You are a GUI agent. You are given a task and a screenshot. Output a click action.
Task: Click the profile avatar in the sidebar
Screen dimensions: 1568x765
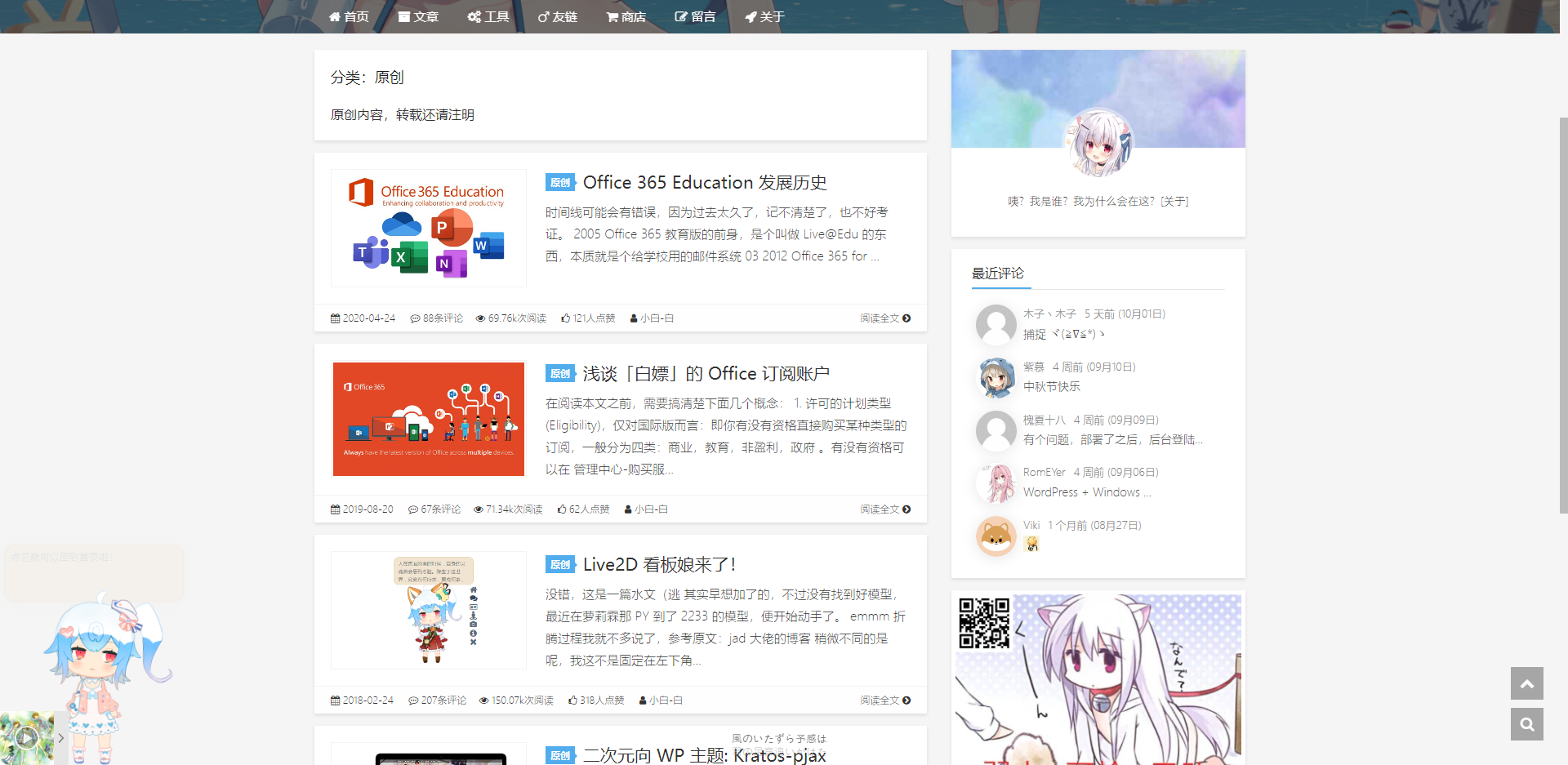(1098, 144)
